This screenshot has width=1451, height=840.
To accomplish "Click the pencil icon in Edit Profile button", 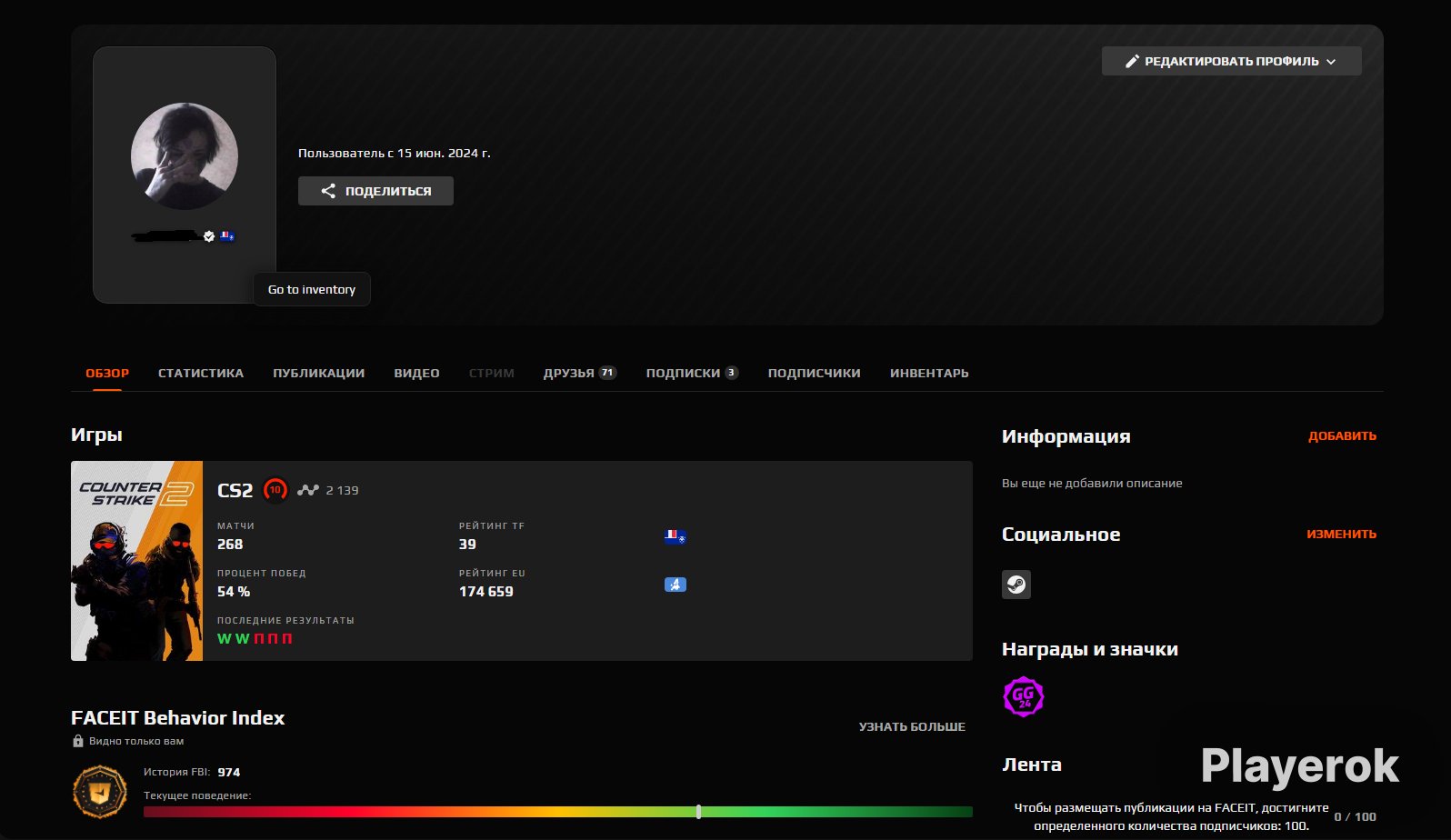I will point(1132,61).
